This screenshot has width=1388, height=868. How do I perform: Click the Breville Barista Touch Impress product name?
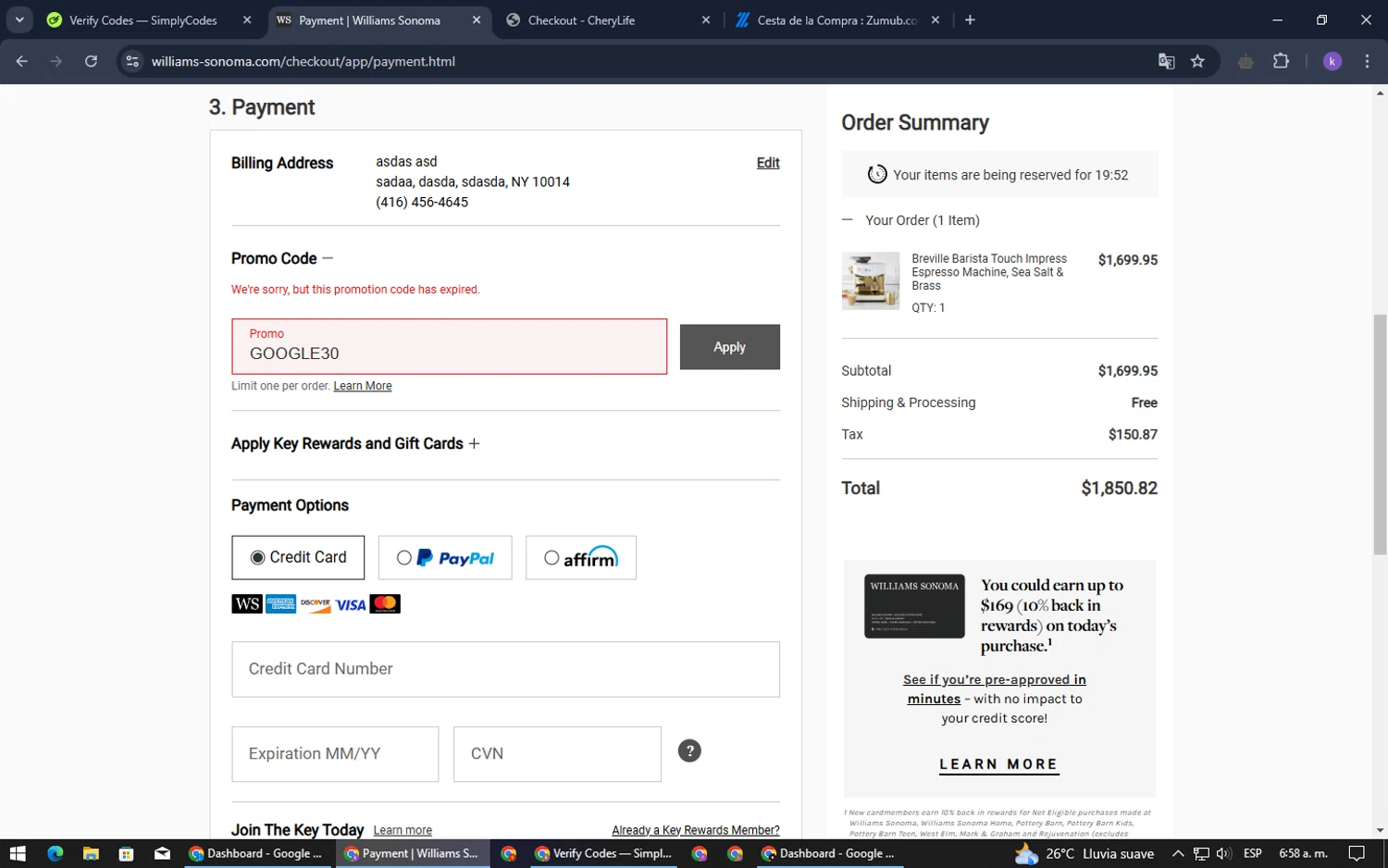989,272
